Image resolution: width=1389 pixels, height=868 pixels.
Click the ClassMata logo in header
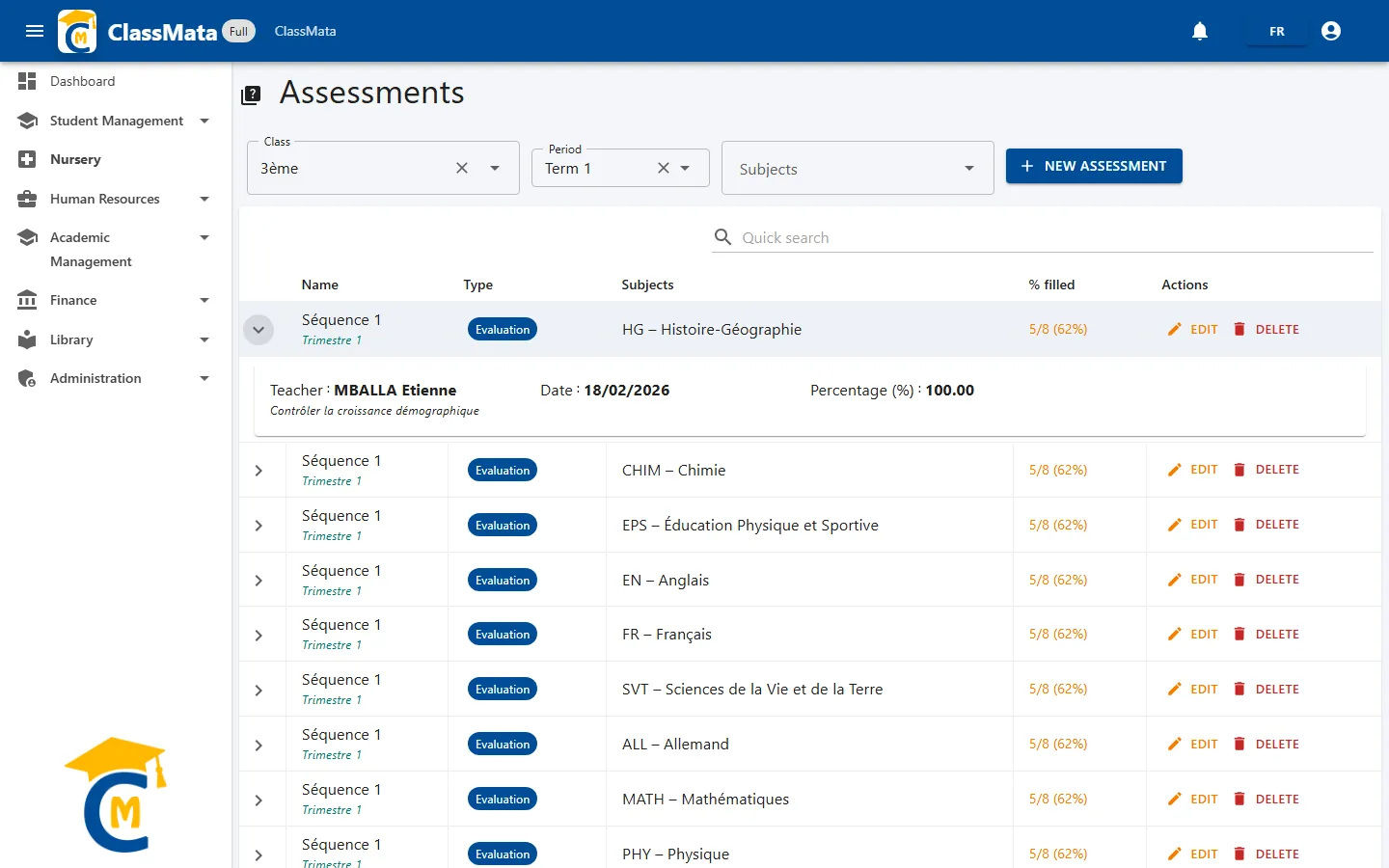click(x=77, y=31)
